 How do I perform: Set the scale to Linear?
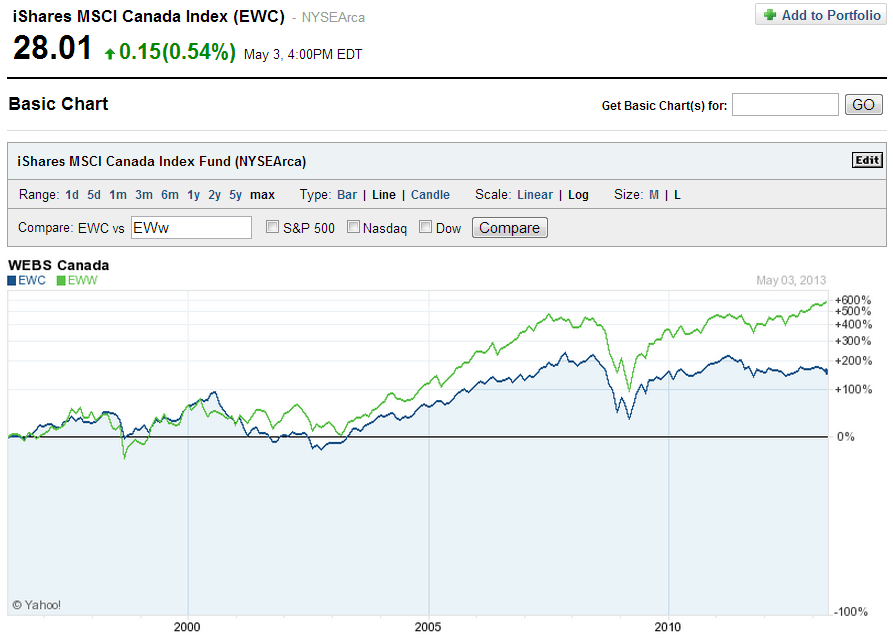[535, 195]
